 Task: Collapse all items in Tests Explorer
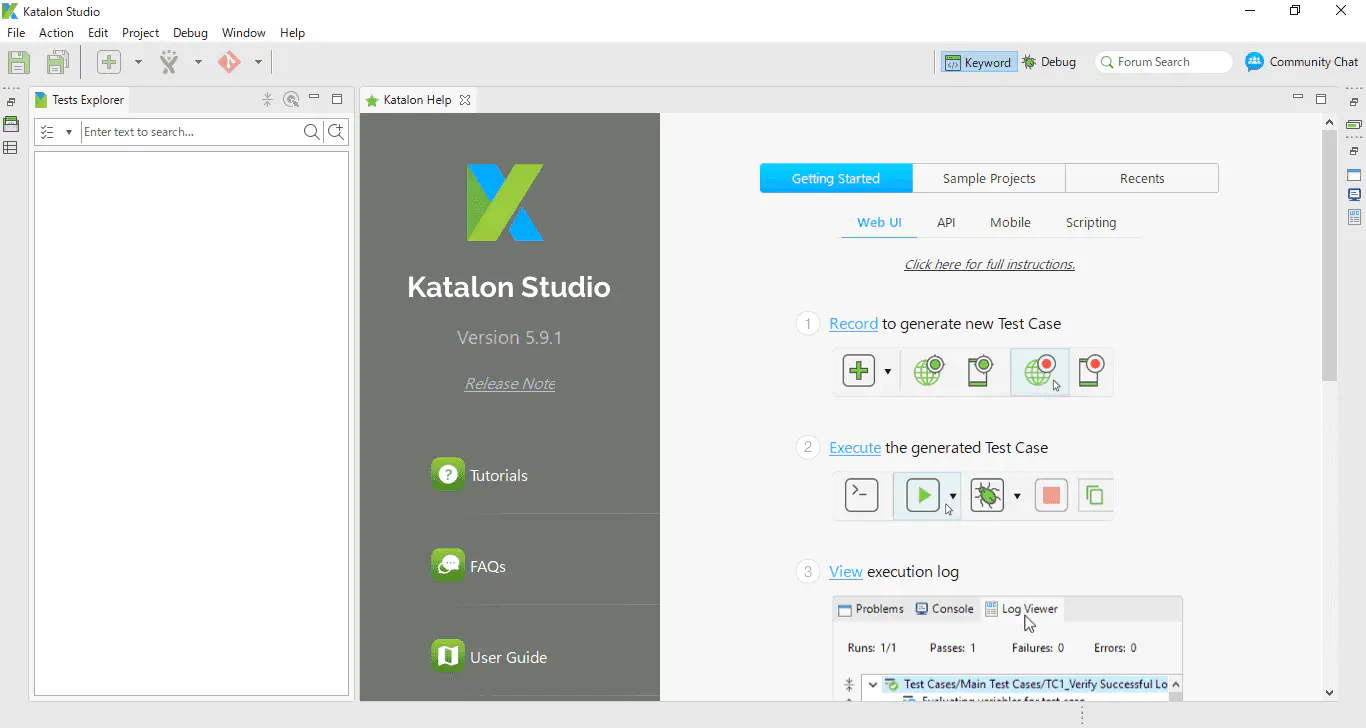coord(267,99)
